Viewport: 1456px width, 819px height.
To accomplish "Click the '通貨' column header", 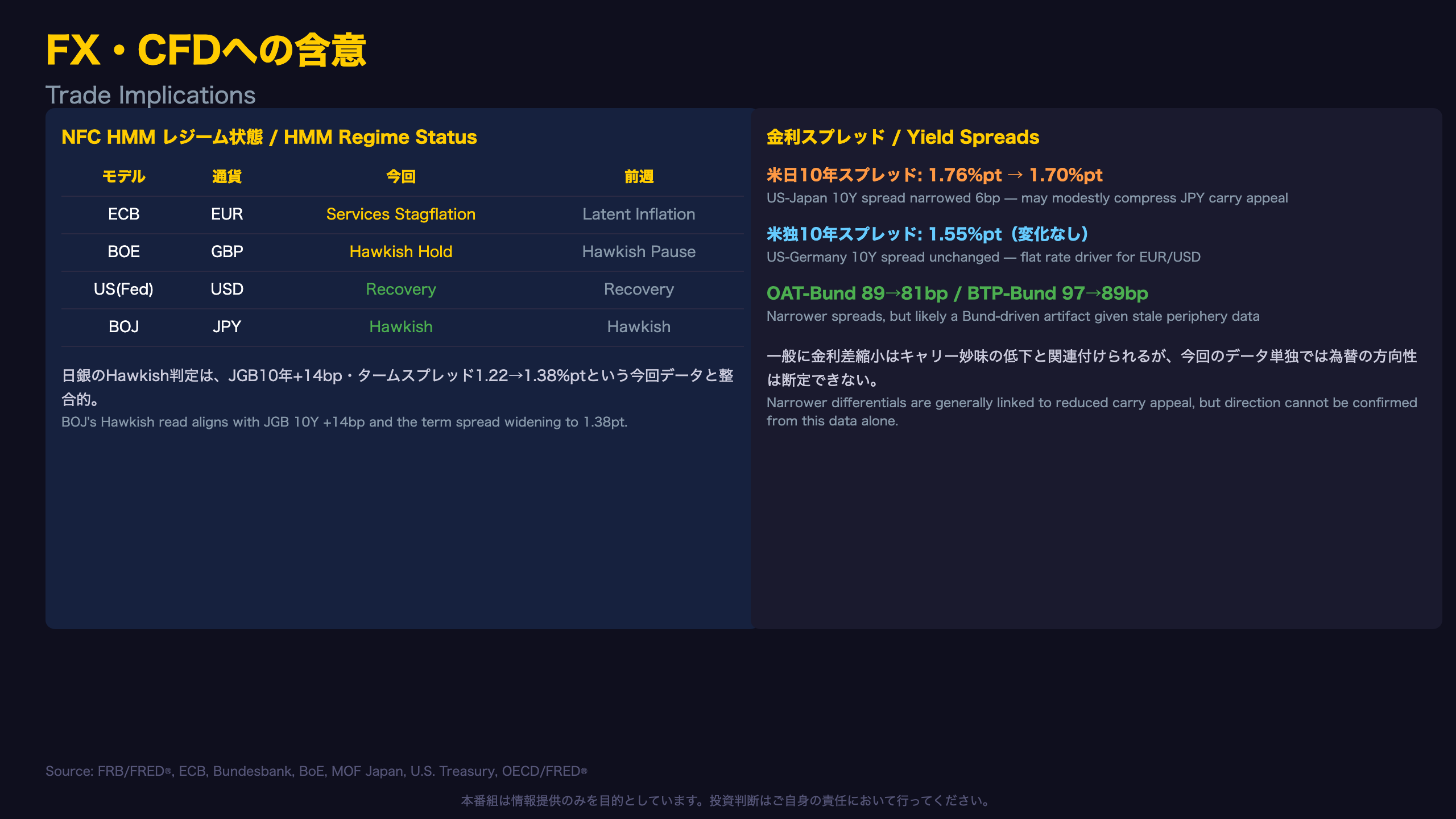I will click(227, 177).
